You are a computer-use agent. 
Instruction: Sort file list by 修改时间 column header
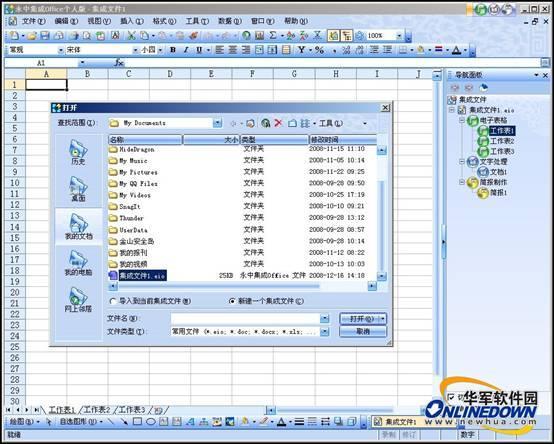point(343,140)
